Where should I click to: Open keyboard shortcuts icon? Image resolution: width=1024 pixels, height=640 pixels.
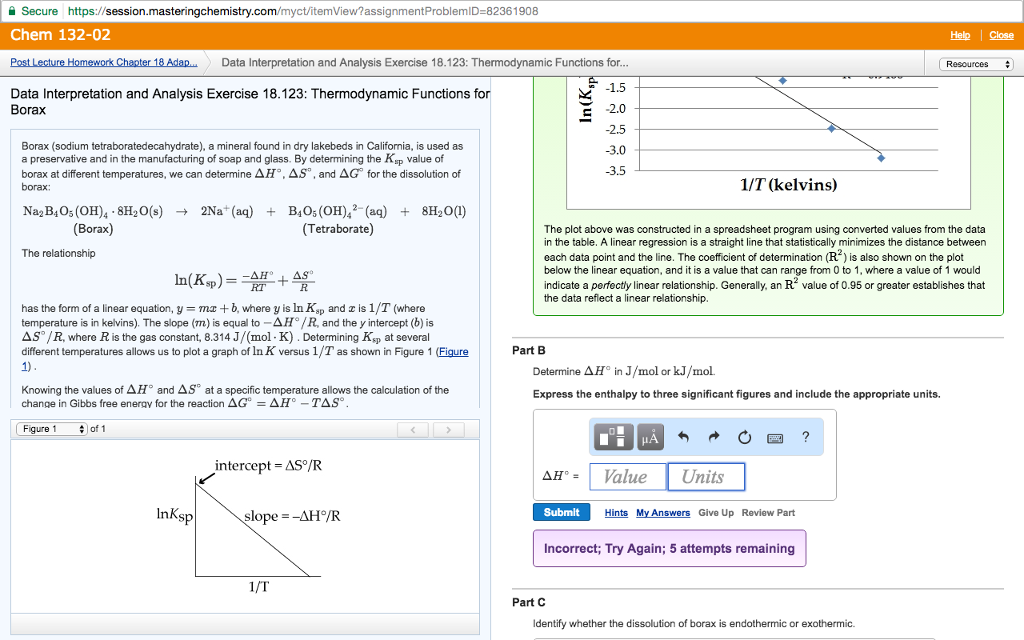pyautogui.click(x=774, y=437)
